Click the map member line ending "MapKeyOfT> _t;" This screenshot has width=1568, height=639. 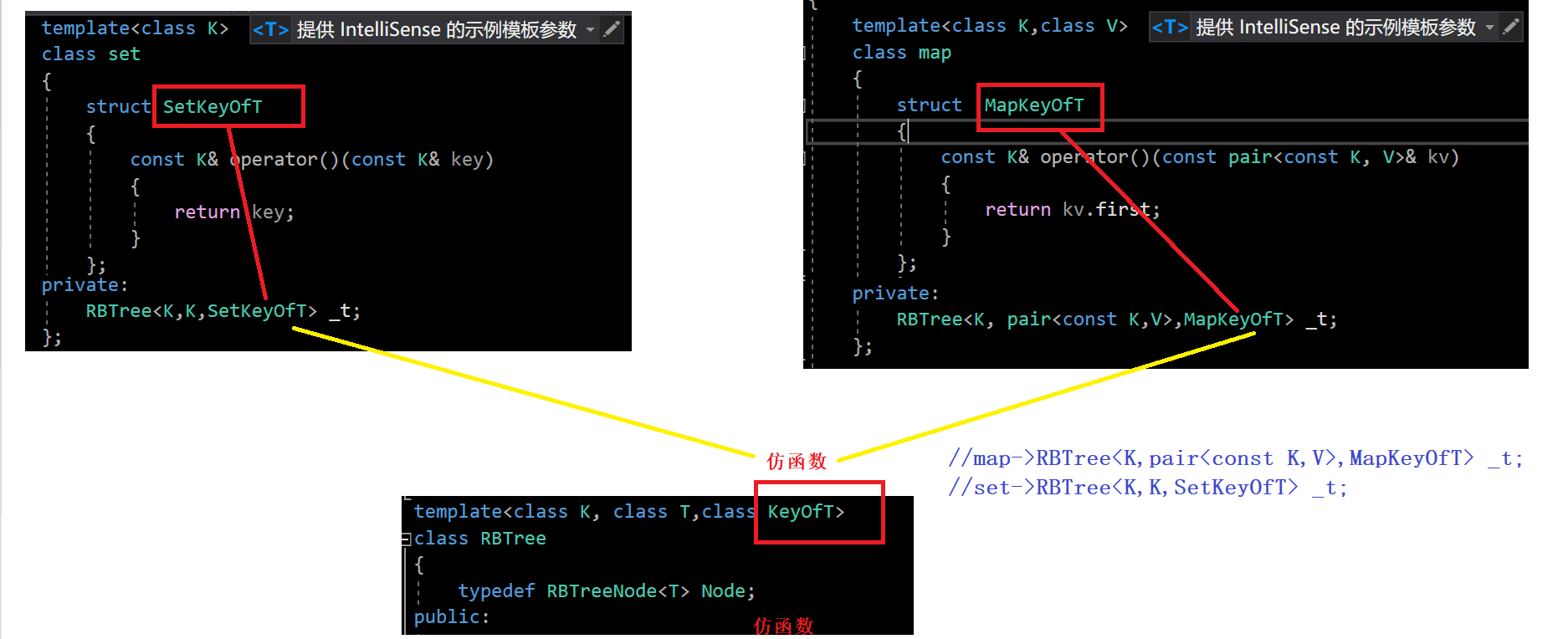(x=1117, y=319)
